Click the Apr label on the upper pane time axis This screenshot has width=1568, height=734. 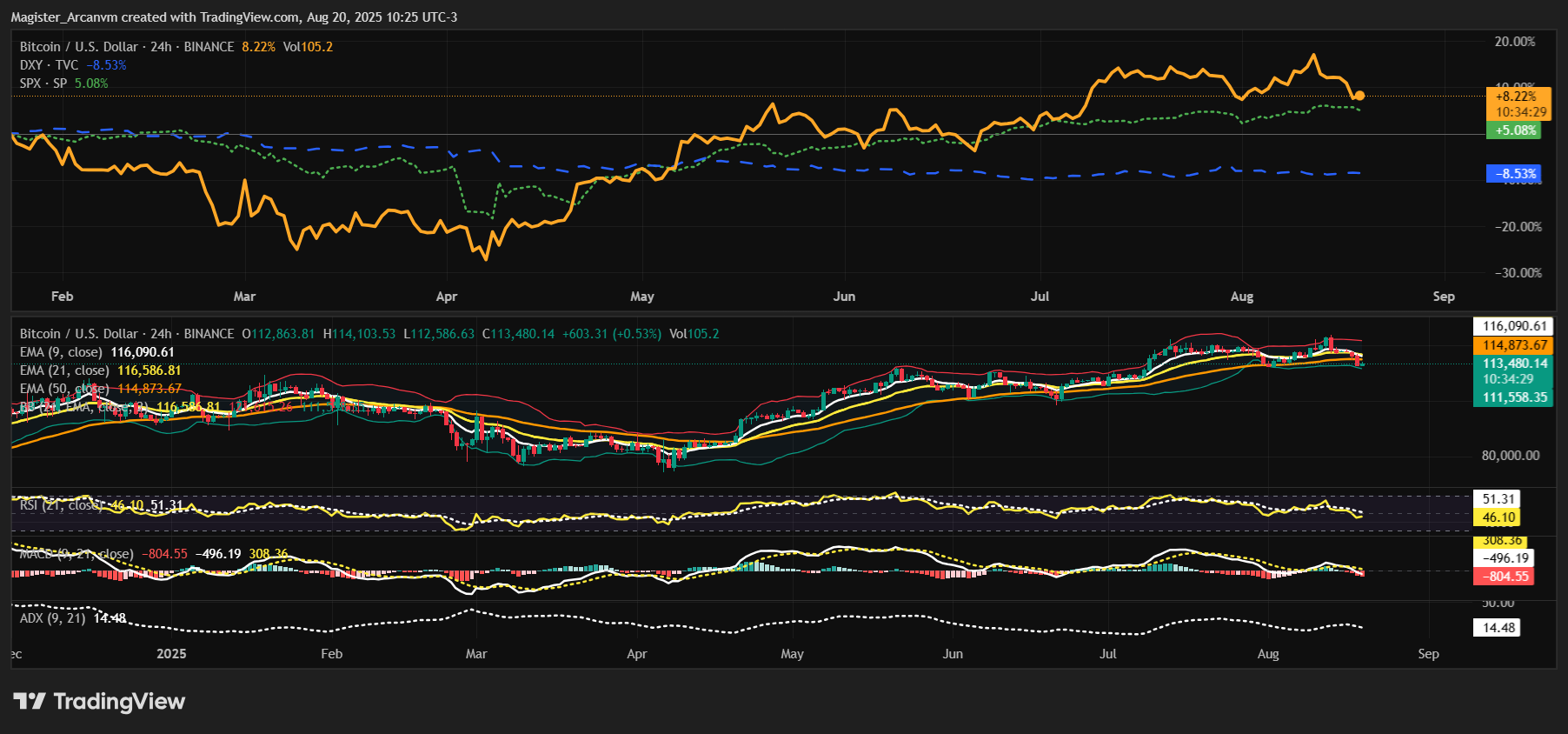point(447,297)
